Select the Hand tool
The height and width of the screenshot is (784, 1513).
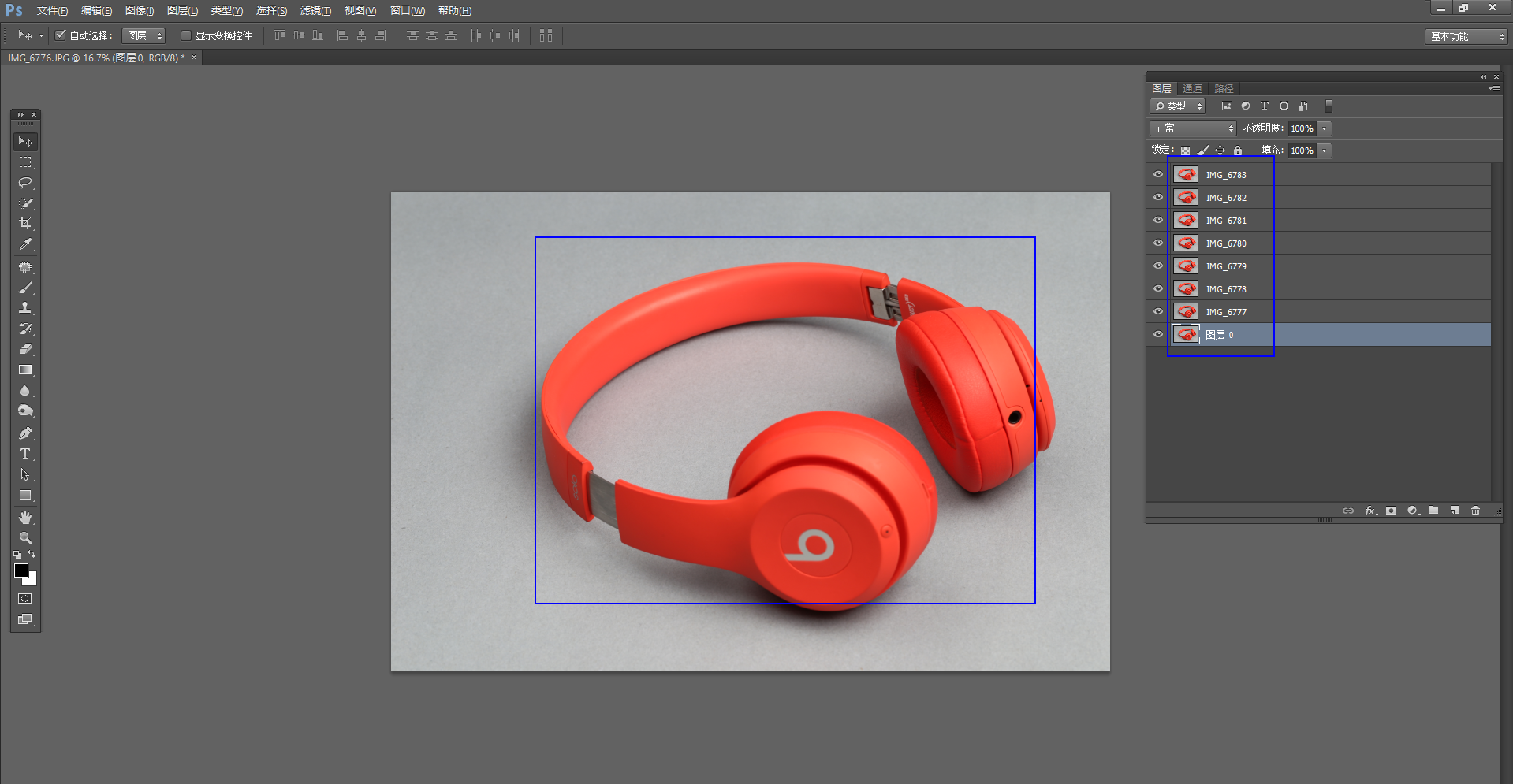25,518
